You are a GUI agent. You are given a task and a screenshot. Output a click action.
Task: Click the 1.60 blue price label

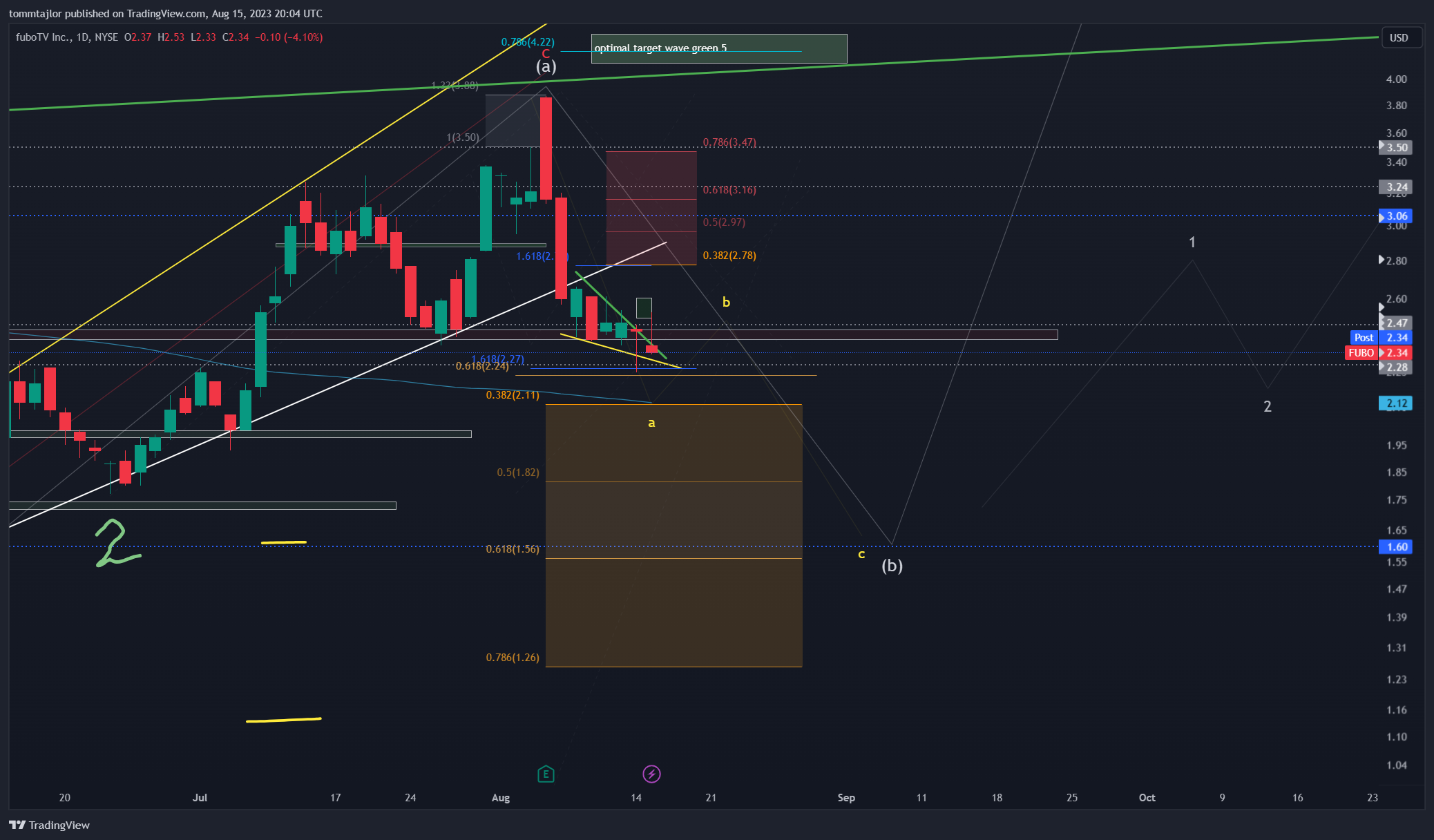coord(1395,546)
